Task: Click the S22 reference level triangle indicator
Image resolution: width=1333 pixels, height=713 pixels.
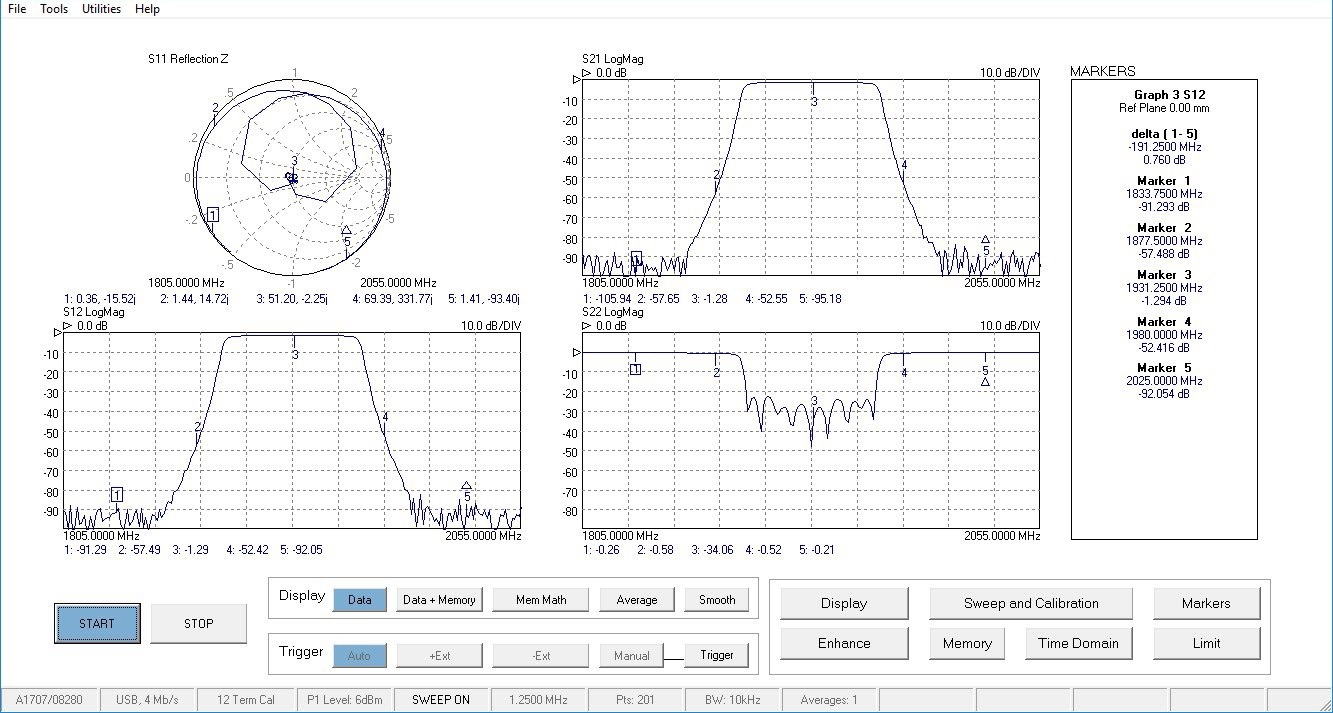Action: (576, 352)
